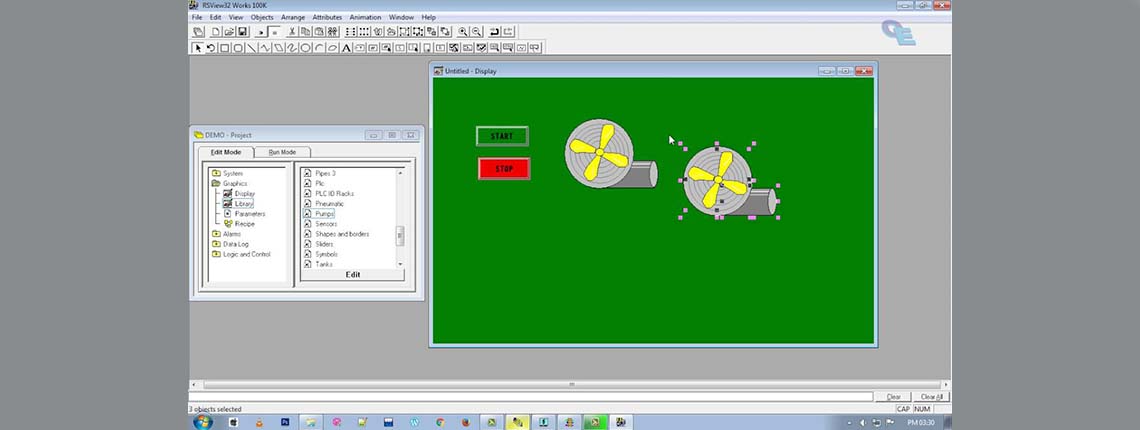
Task: Switch to the Edit Mode tab
Action: [225, 152]
